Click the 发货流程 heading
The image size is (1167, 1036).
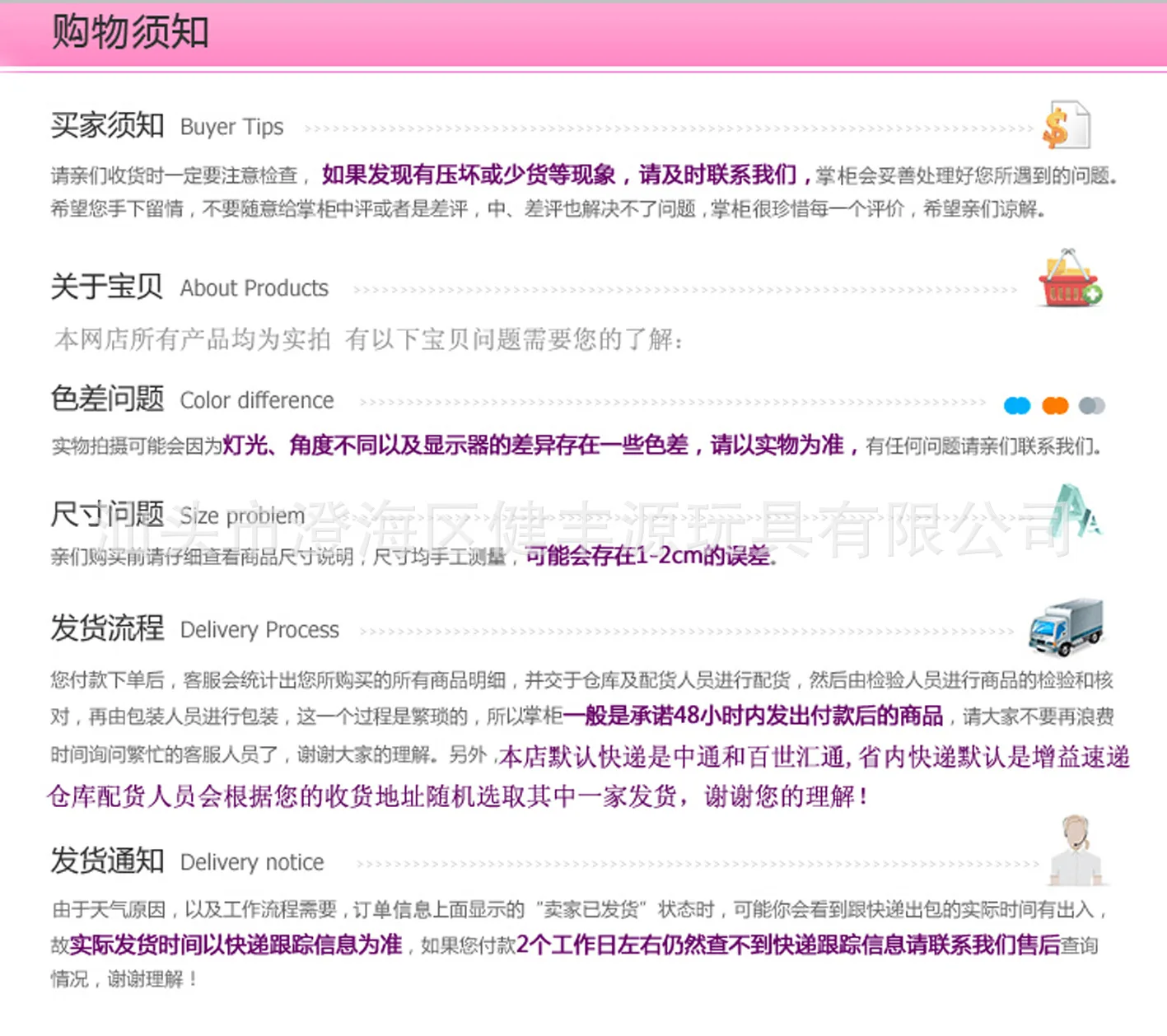click(107, 628)
